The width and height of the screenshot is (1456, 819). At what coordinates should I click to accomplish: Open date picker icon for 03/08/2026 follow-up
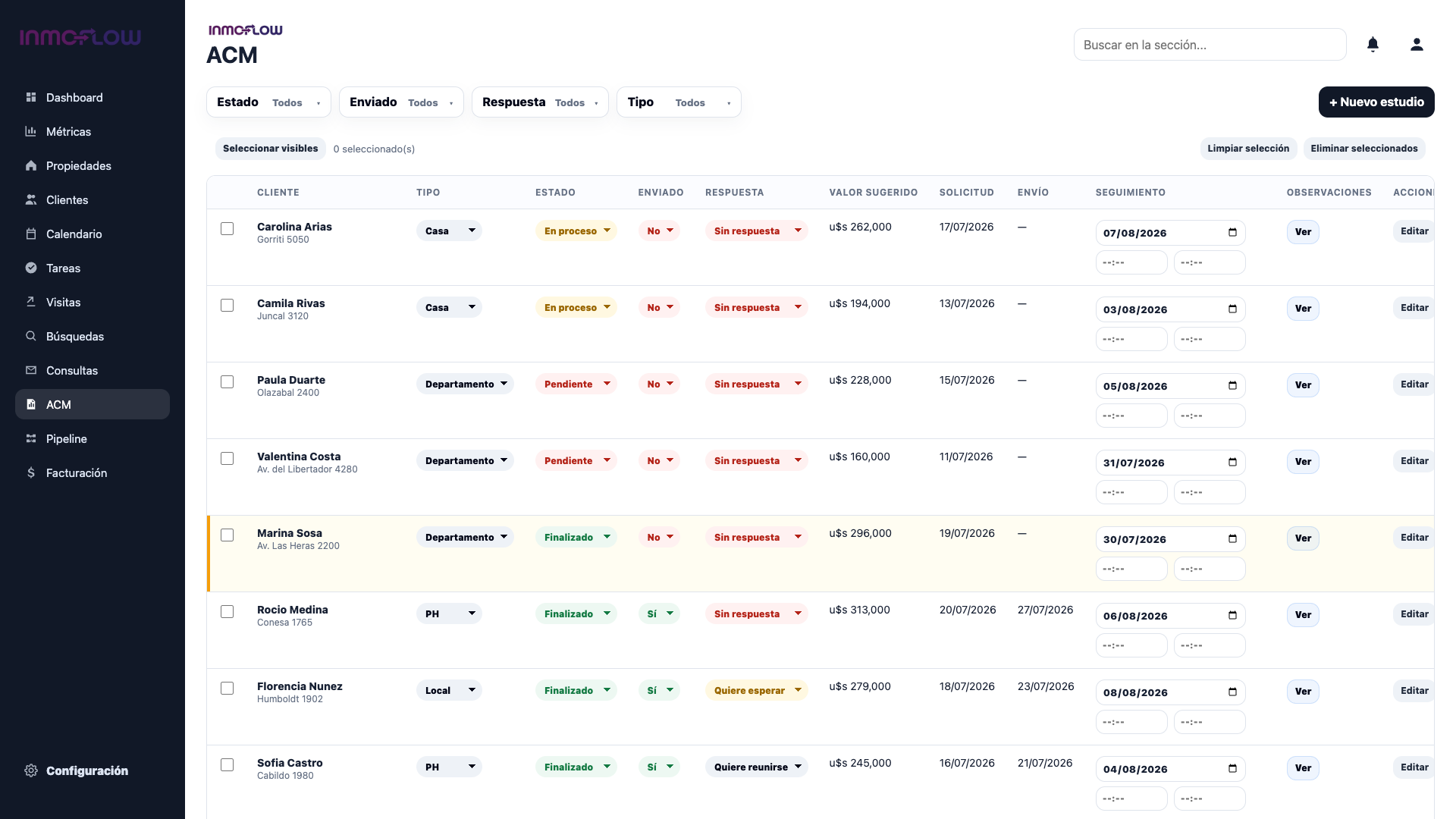(1232, 309)
